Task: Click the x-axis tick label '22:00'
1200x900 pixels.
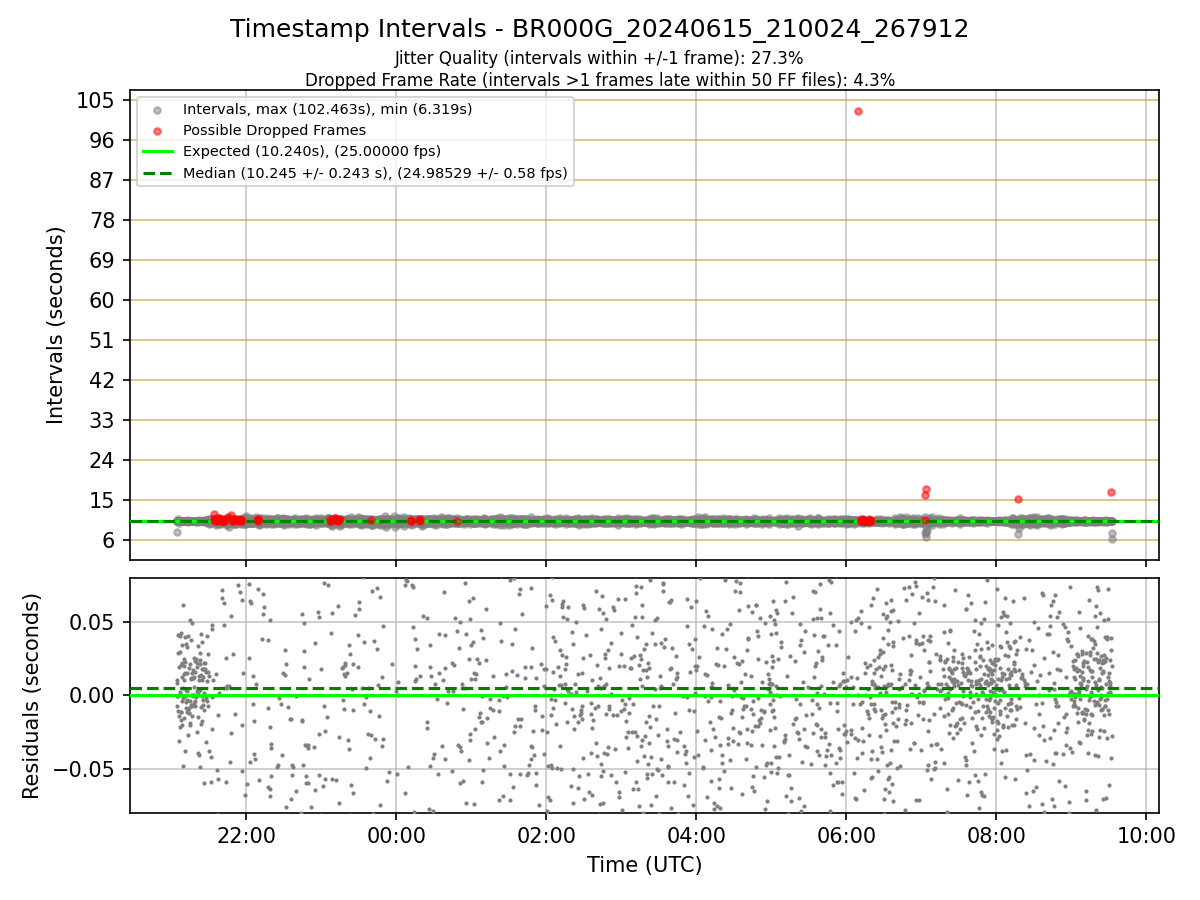Action: (x=246, y=836)
